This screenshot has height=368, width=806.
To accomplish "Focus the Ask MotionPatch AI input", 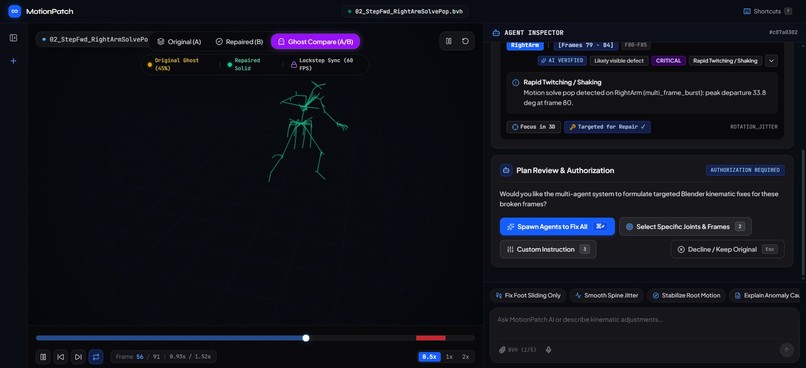I will point(645,320).
